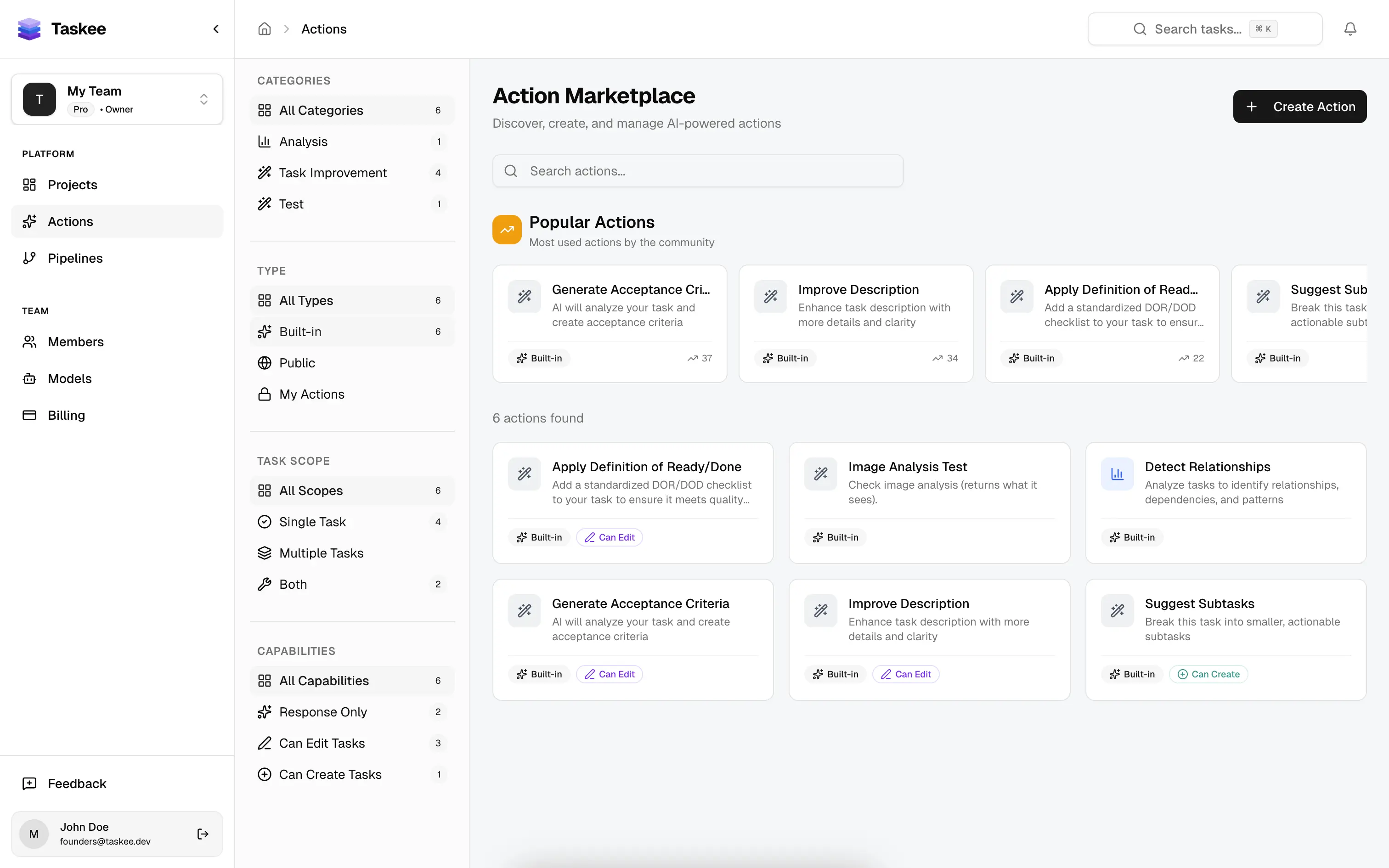Viewport: 1389px width, 868px height.
Task: Click the Create Action button
Action: pyautogui.click(x=1299, y=106)
